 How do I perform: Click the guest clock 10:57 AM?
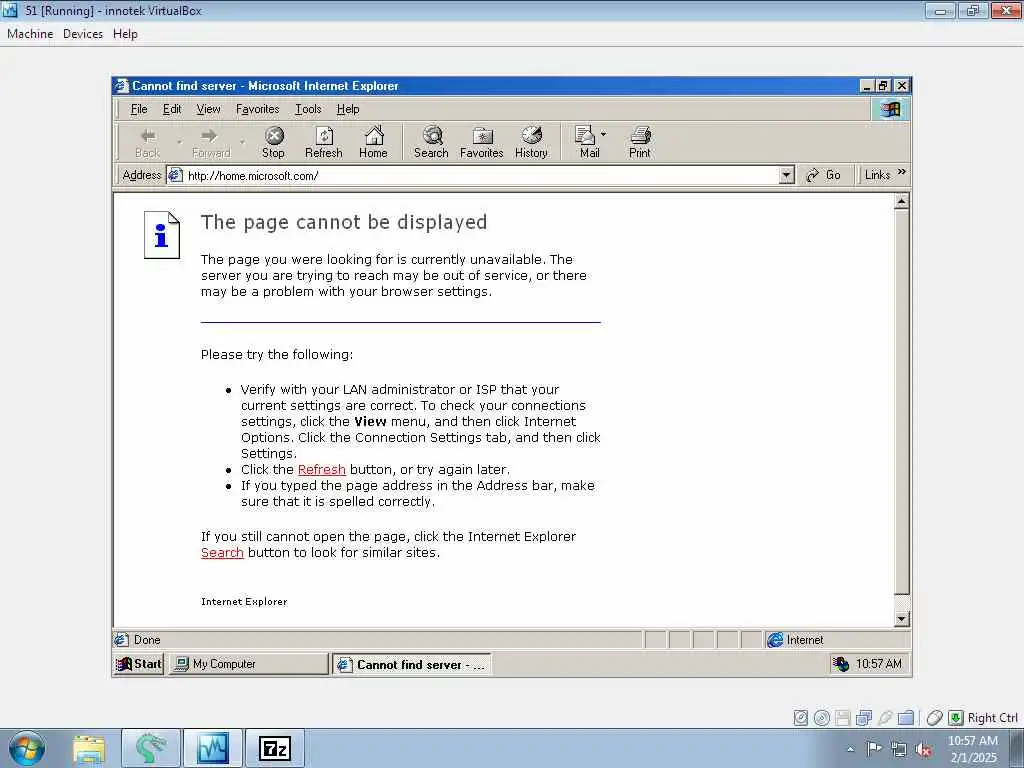[x=879, y=664]
